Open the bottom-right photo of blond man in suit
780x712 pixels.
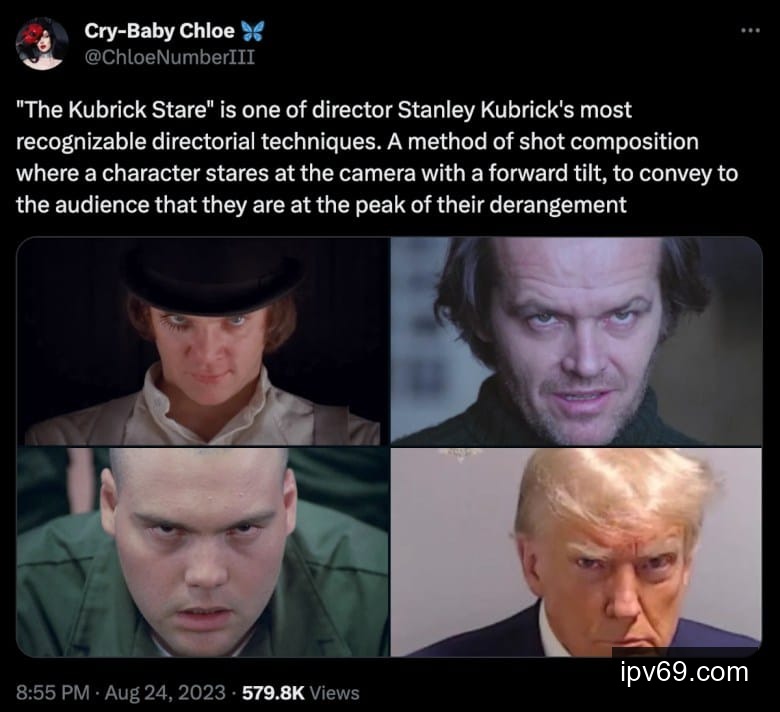tap(577, 552)
